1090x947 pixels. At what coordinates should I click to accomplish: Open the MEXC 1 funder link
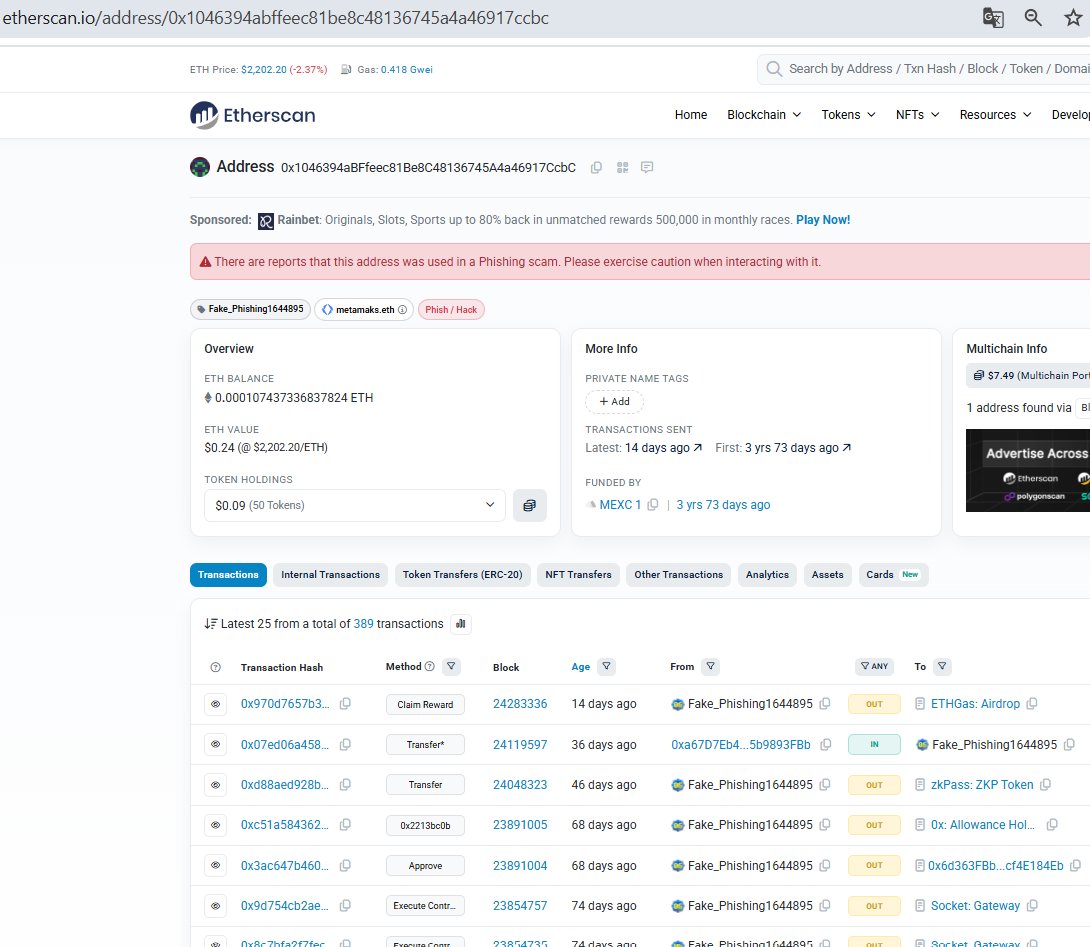tap(620, 505)
